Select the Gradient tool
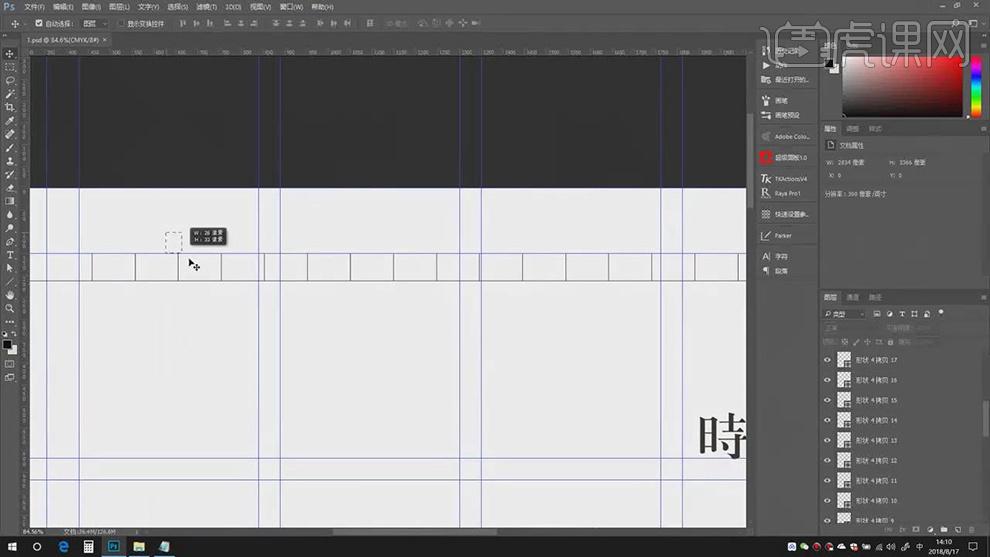The image size is (990, 557). pos(9,201)
